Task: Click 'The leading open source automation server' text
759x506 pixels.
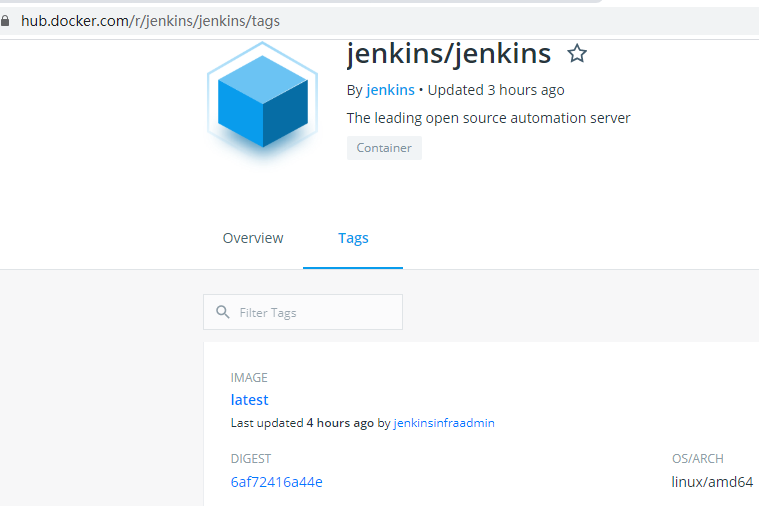Action: click(x=488, y=118)
